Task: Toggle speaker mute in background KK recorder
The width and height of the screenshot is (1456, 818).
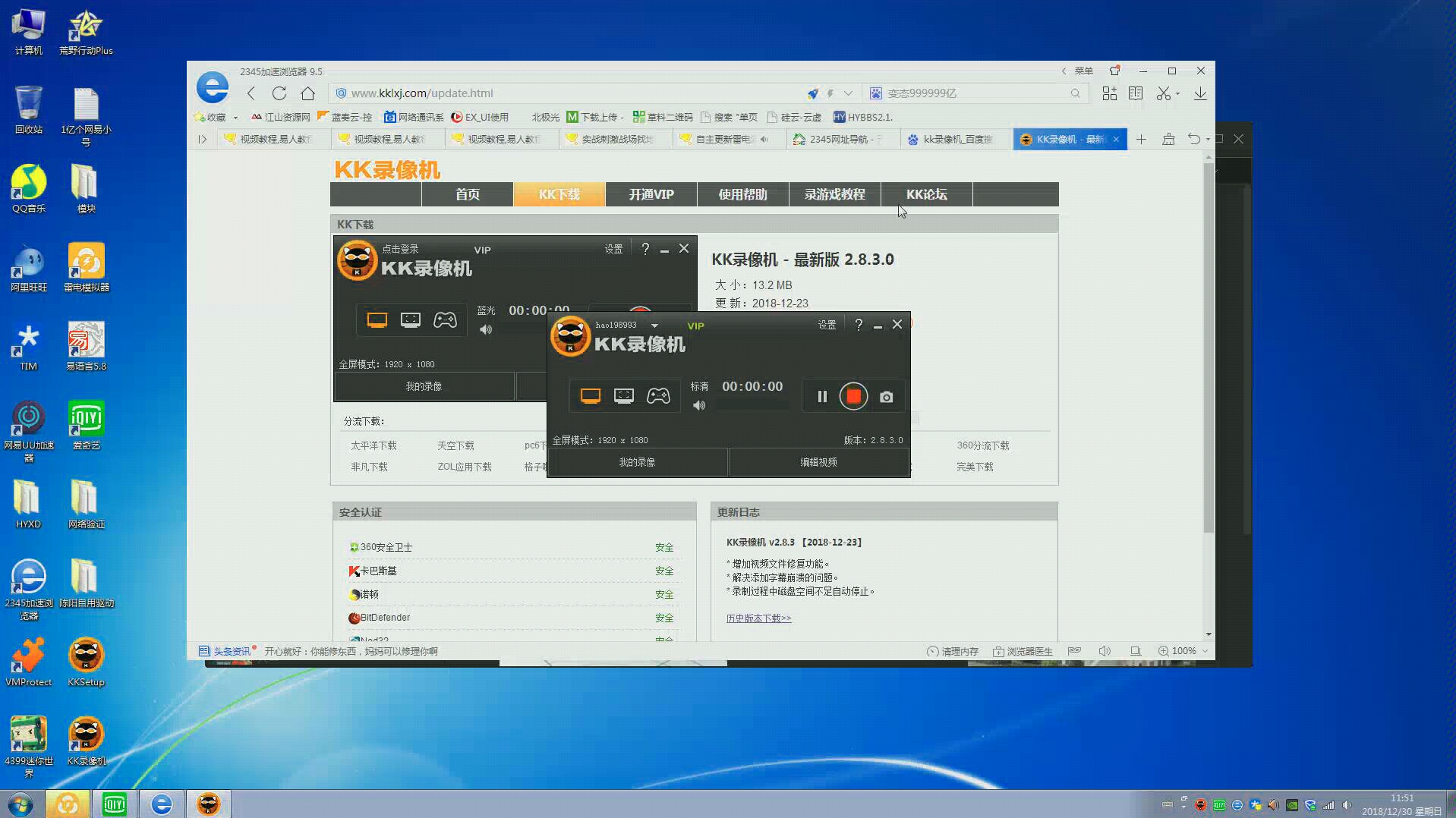Action: (x=486, y=329)
